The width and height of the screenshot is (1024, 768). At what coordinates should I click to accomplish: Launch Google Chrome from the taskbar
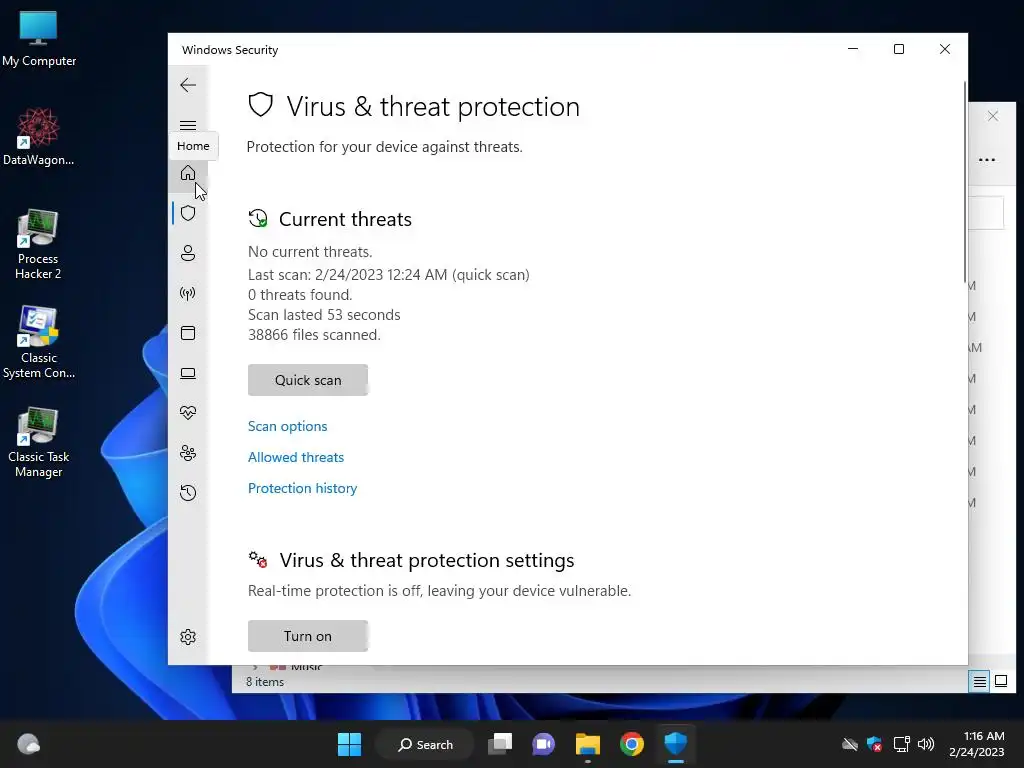[632, 744]
